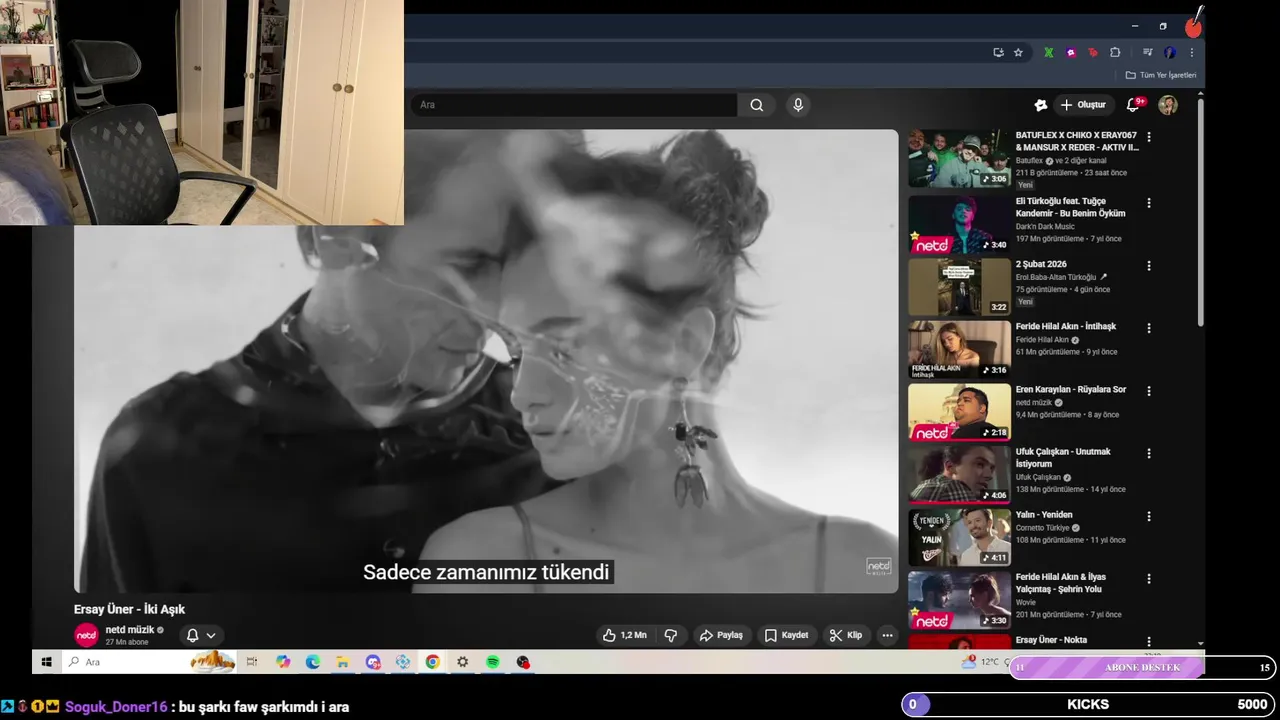Open Chrome three-dot menu
This screenshot has height=720, width=1280.
click(x=1191, y=52)
